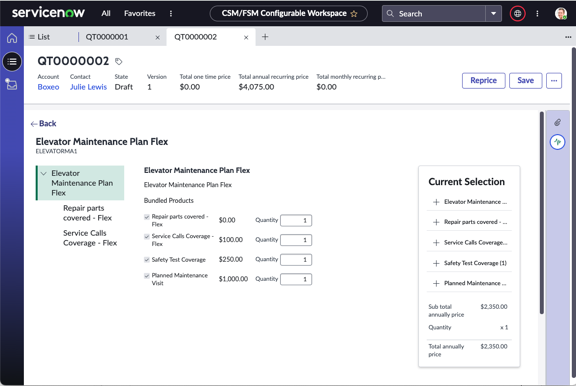Click the tag icon next to QT0000002
The width and height of the screenshot is (576, 386).
coord(118,61)
